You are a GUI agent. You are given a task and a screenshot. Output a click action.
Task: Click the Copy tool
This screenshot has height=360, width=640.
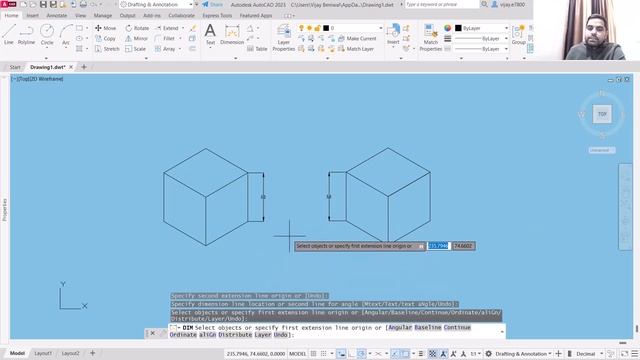tap(105, 38)
